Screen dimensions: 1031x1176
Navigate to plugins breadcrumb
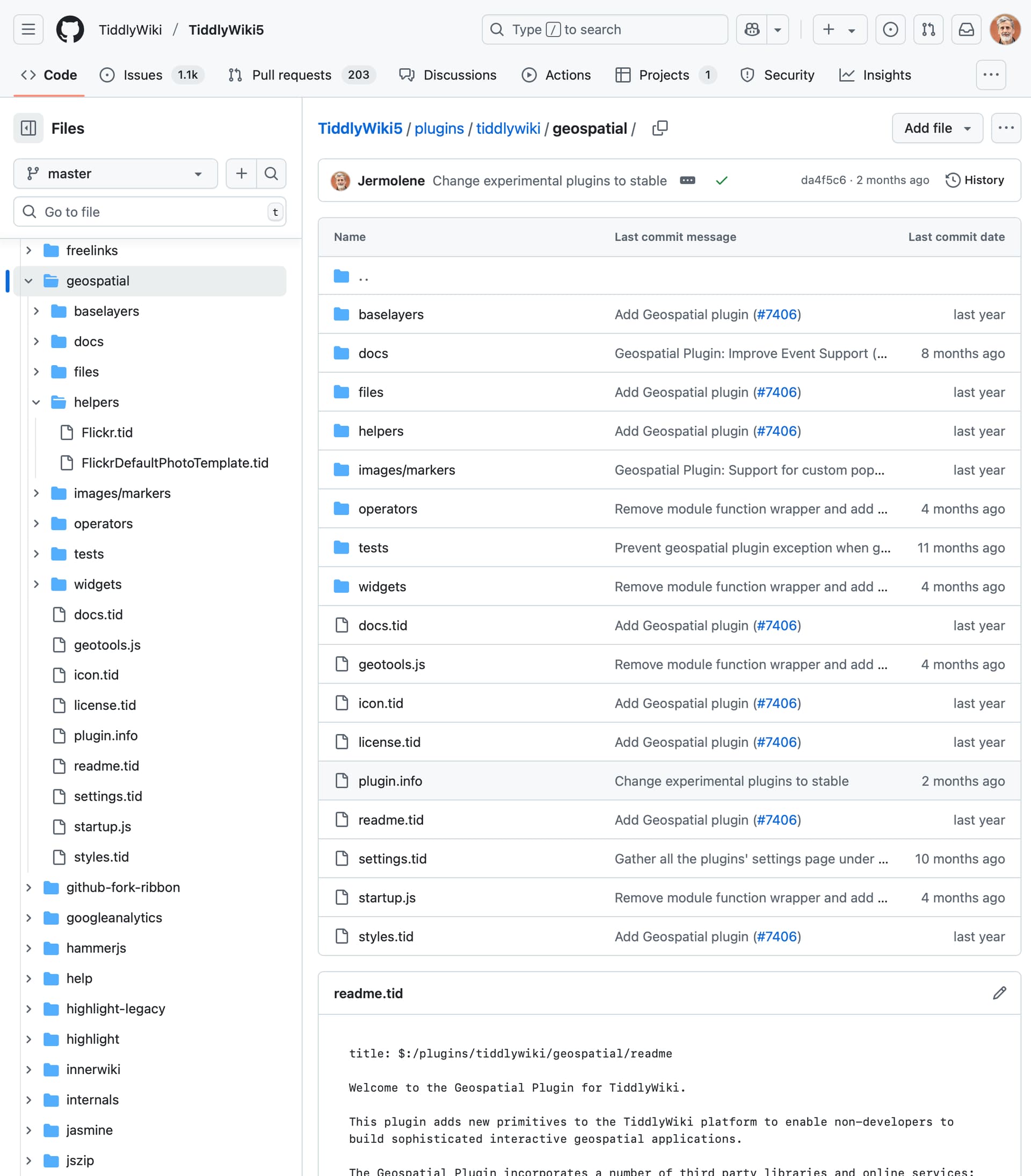(x=439, y=128)
